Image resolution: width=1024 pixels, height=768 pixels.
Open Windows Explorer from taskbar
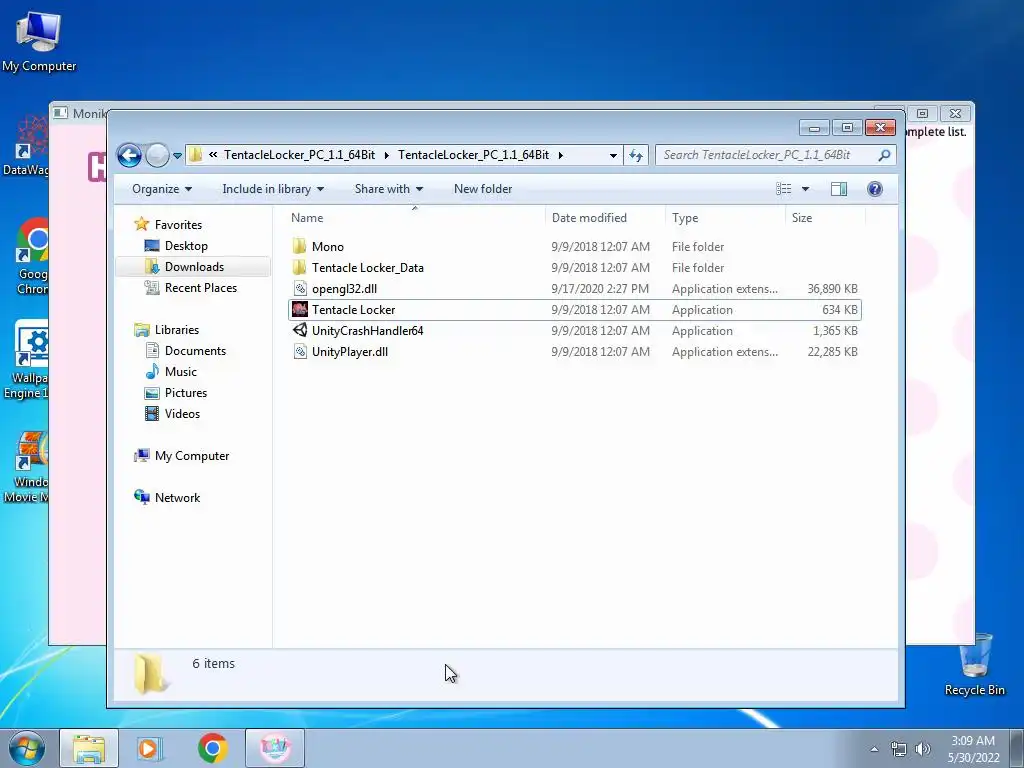[89, 748]
